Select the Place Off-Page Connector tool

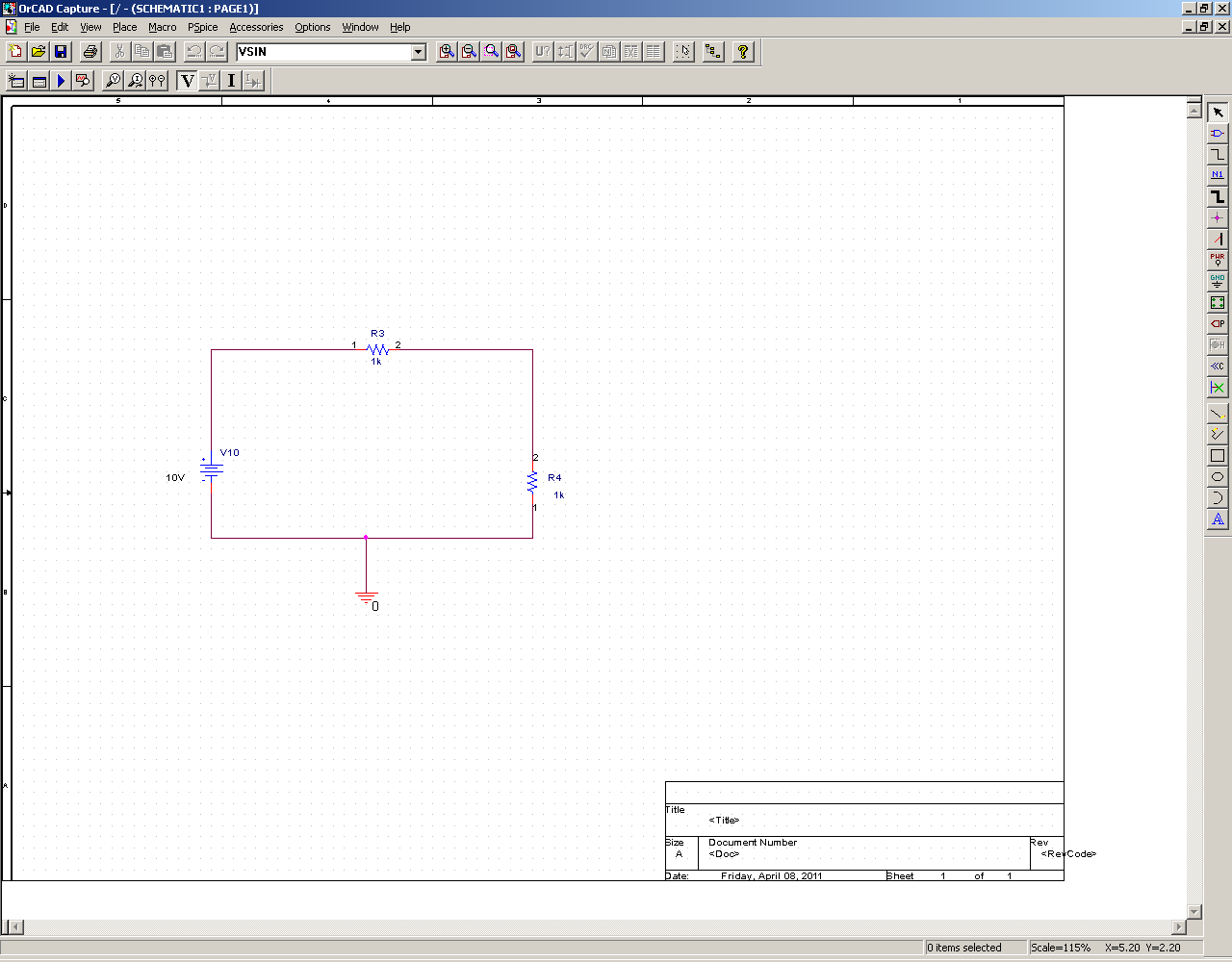point(1218,367)
